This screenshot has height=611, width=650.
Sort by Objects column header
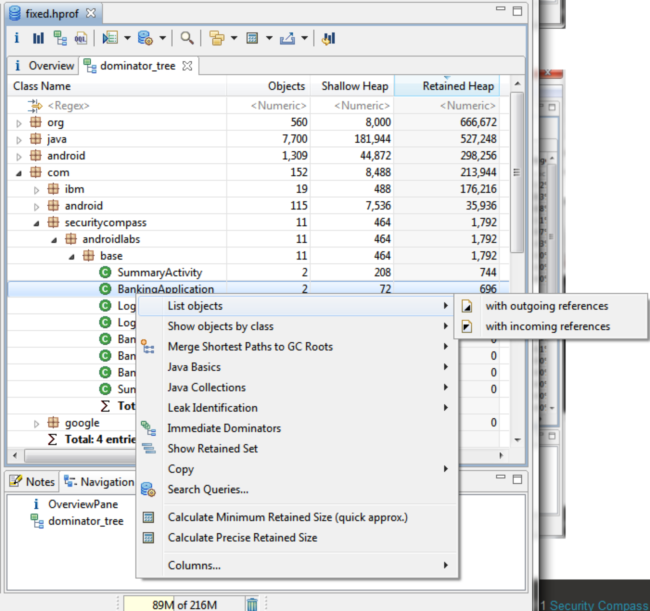(x=268, y=86)
